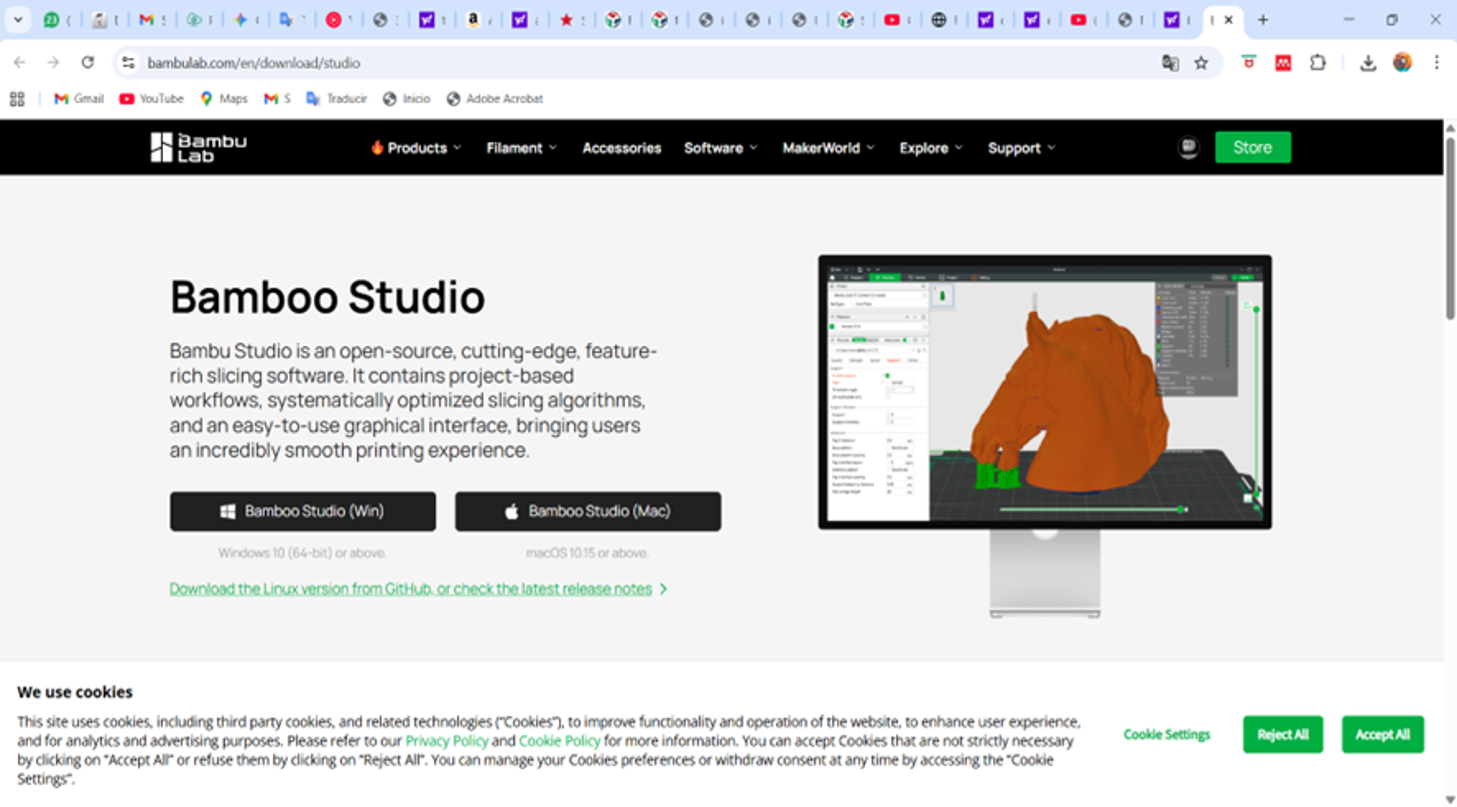Switch to the Gmail browser tab
This screenshot has height=807, width=1457.
tap(149, 20)
